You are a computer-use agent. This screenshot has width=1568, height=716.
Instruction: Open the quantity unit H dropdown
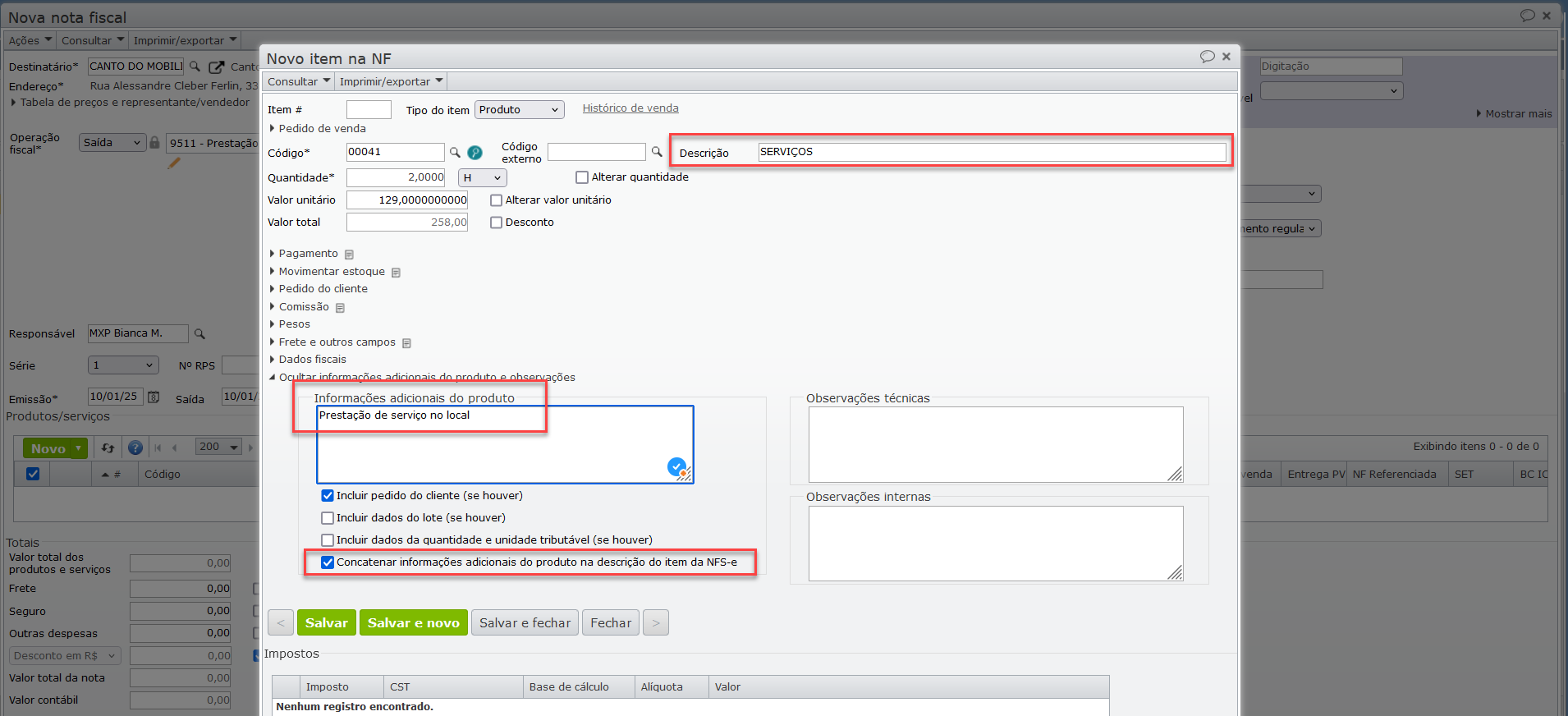(482, 178)
